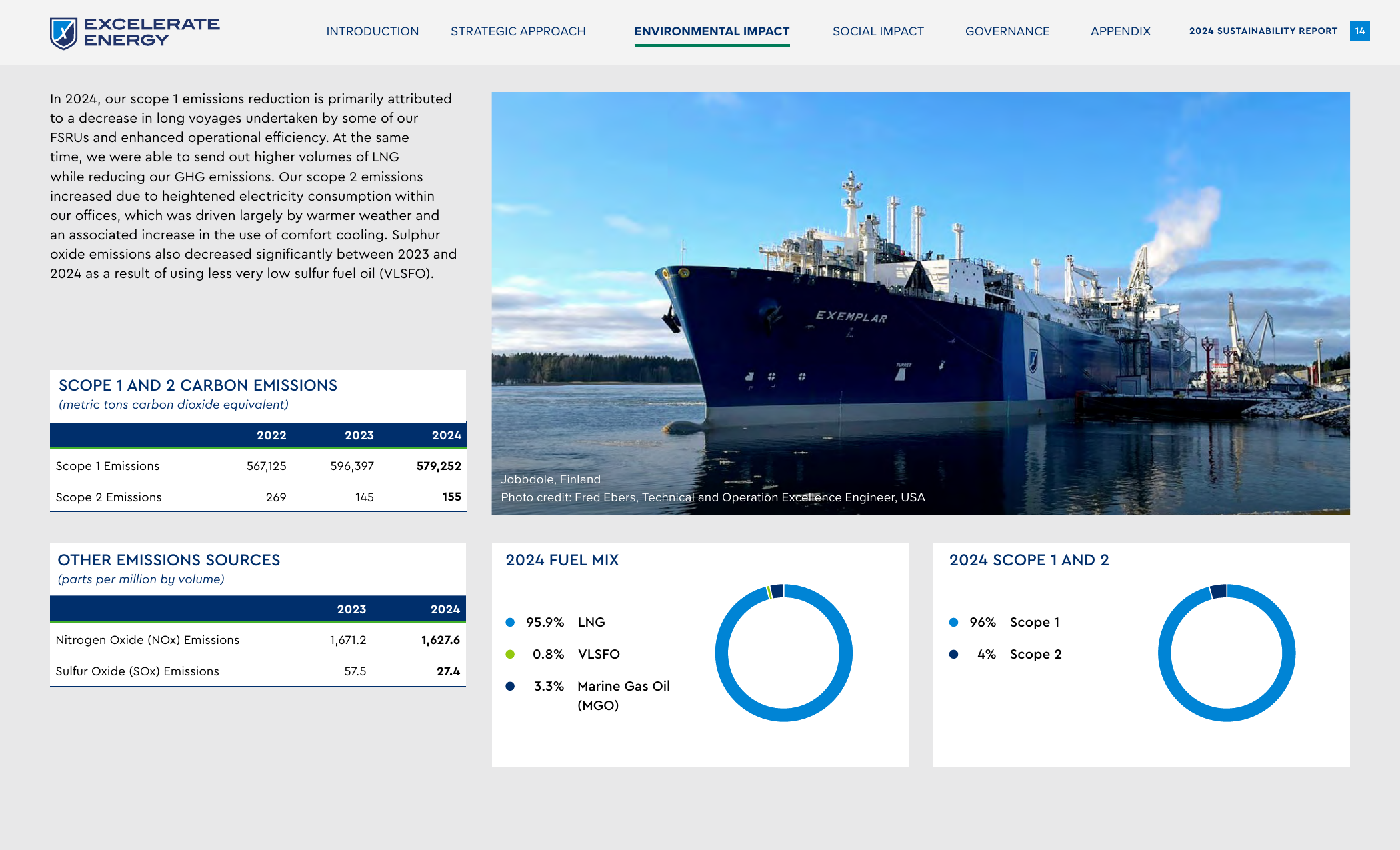
Task: Click the fuel mix donut chart
Action: [x=784, y=653]
